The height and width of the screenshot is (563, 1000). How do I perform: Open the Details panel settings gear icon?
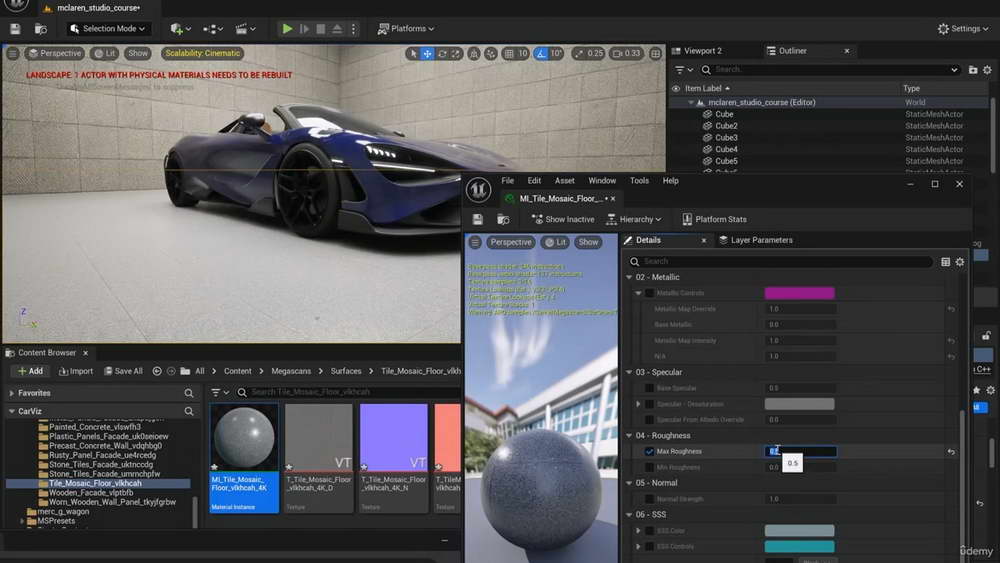960,262
